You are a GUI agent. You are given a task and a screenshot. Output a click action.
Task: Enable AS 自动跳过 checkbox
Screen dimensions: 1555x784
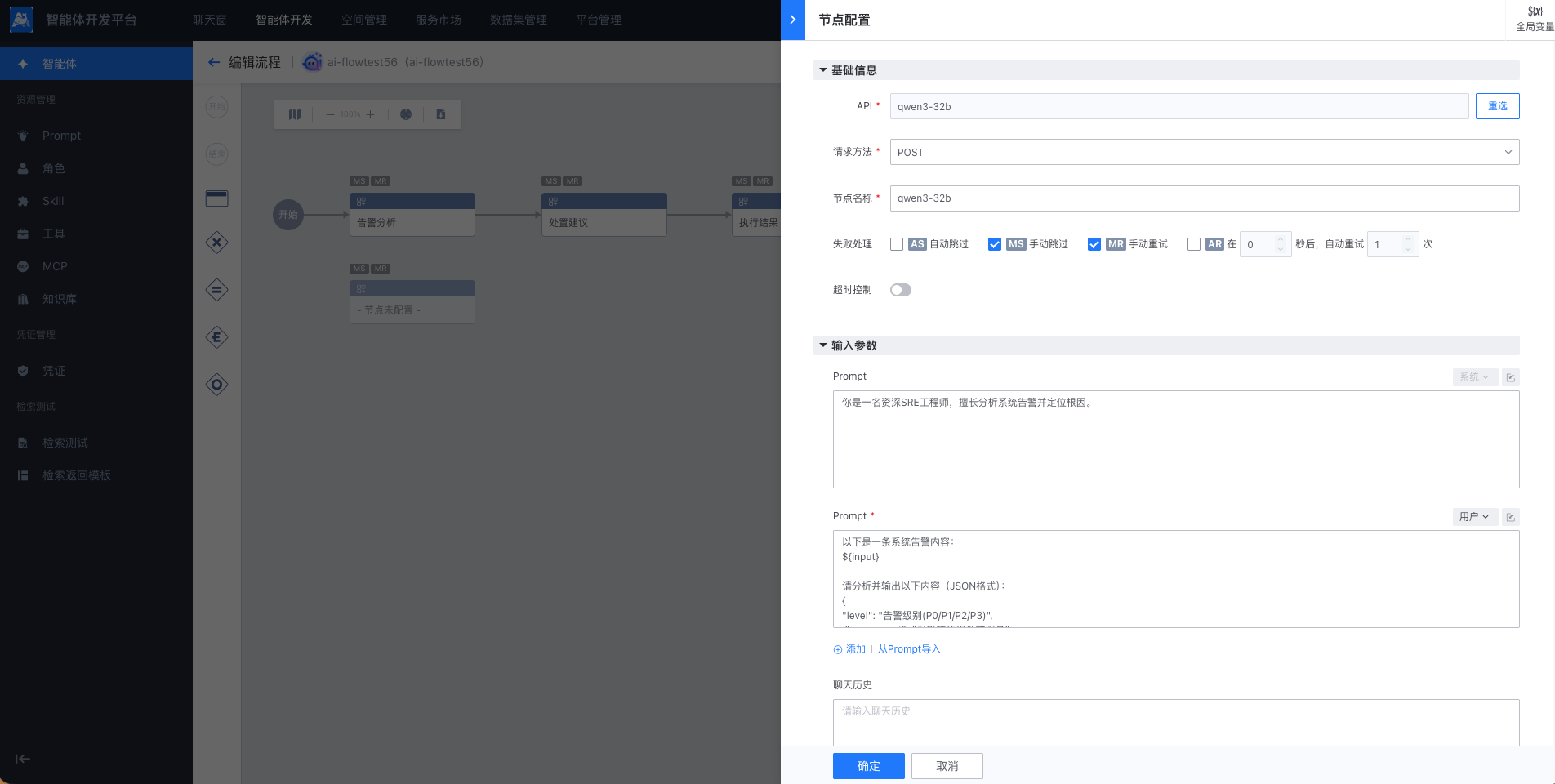click(x=897, y=244)
